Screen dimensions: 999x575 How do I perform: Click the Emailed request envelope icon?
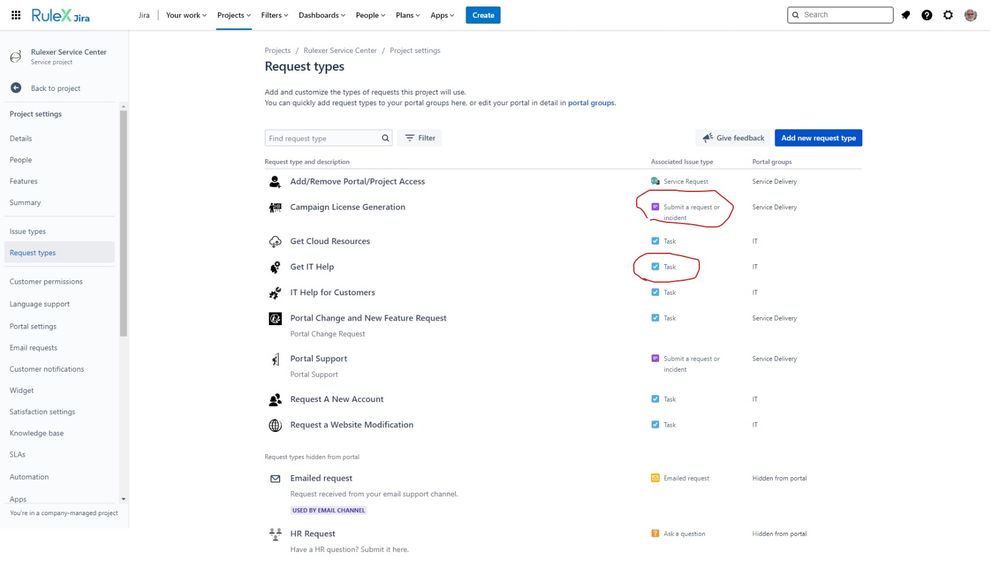(x=275, y=478)
